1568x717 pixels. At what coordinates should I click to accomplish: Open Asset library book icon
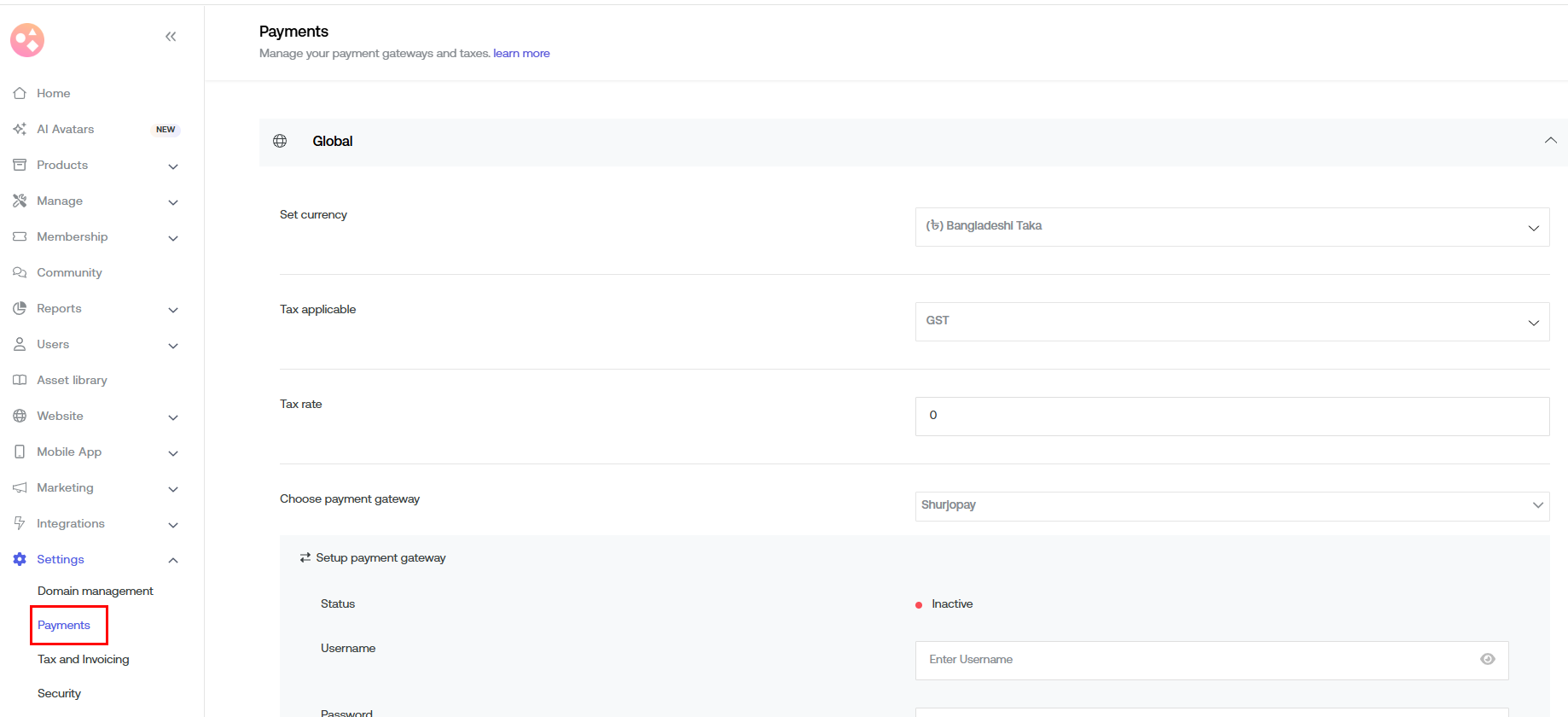coord(20,380)
